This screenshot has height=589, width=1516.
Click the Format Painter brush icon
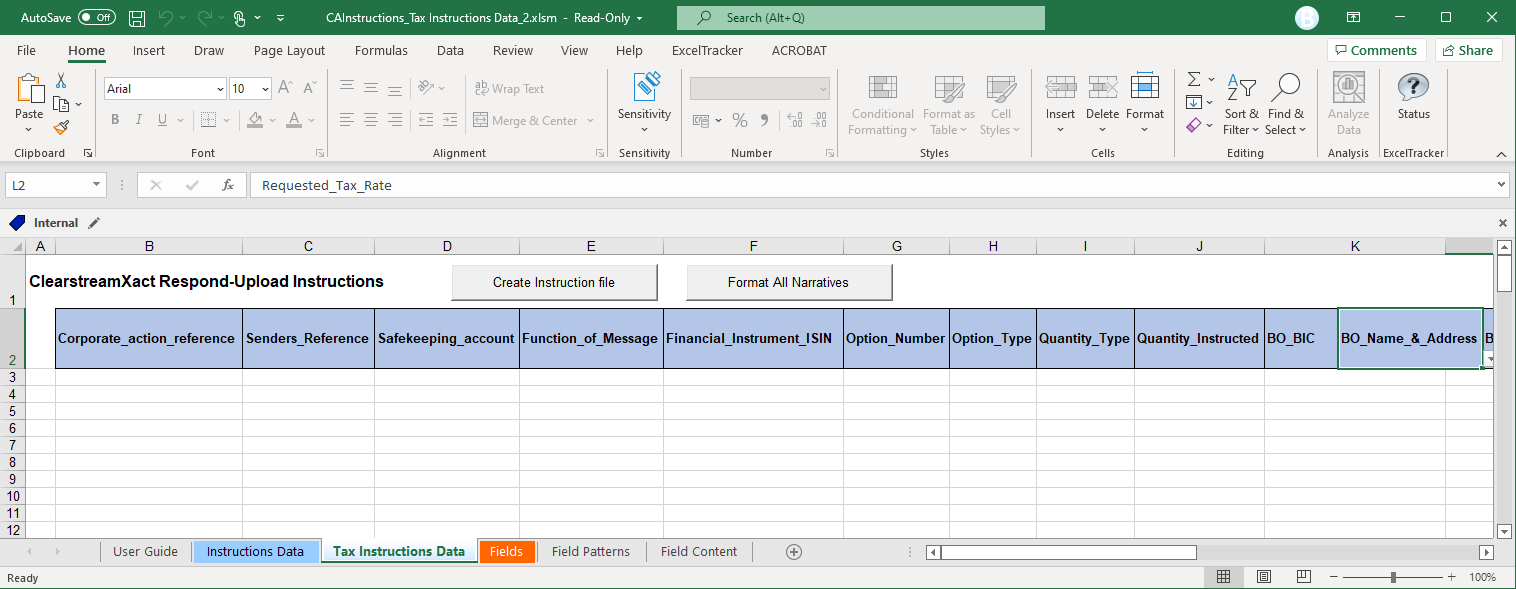tap(61, 128)
